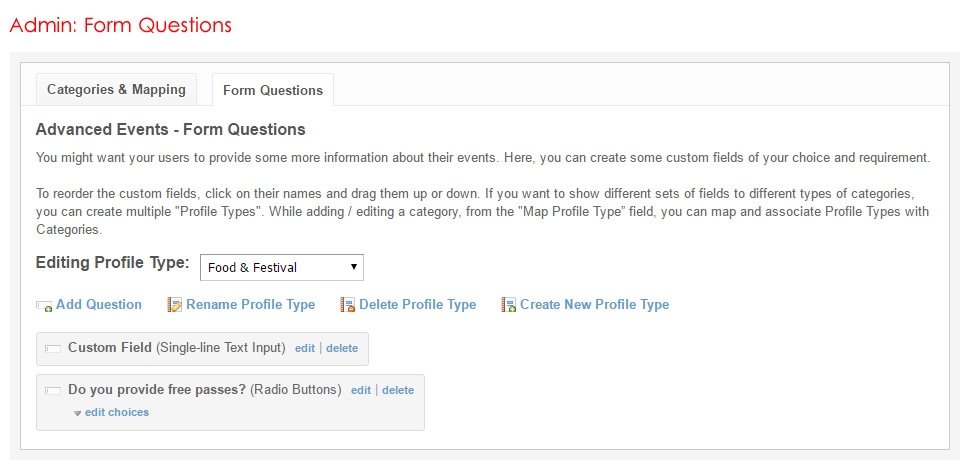The image size is (971, 473).
Task: Open edit choices for free passes question
Action: click(117, 412)
